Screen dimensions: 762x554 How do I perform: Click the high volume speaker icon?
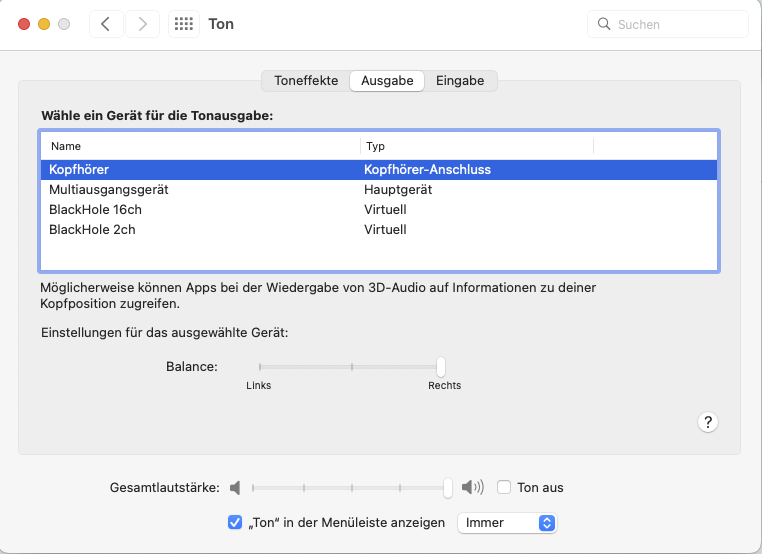pos(473,488)
